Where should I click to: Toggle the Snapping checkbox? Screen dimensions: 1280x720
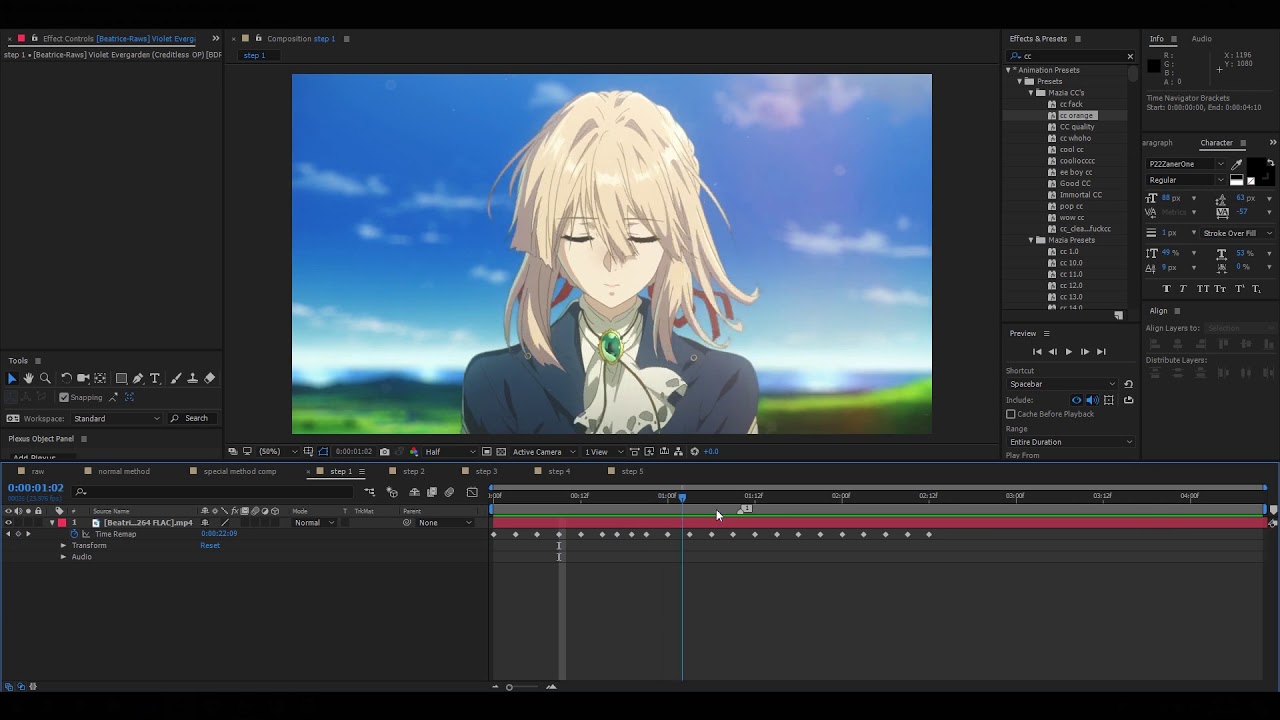click(x=64, y=397)
